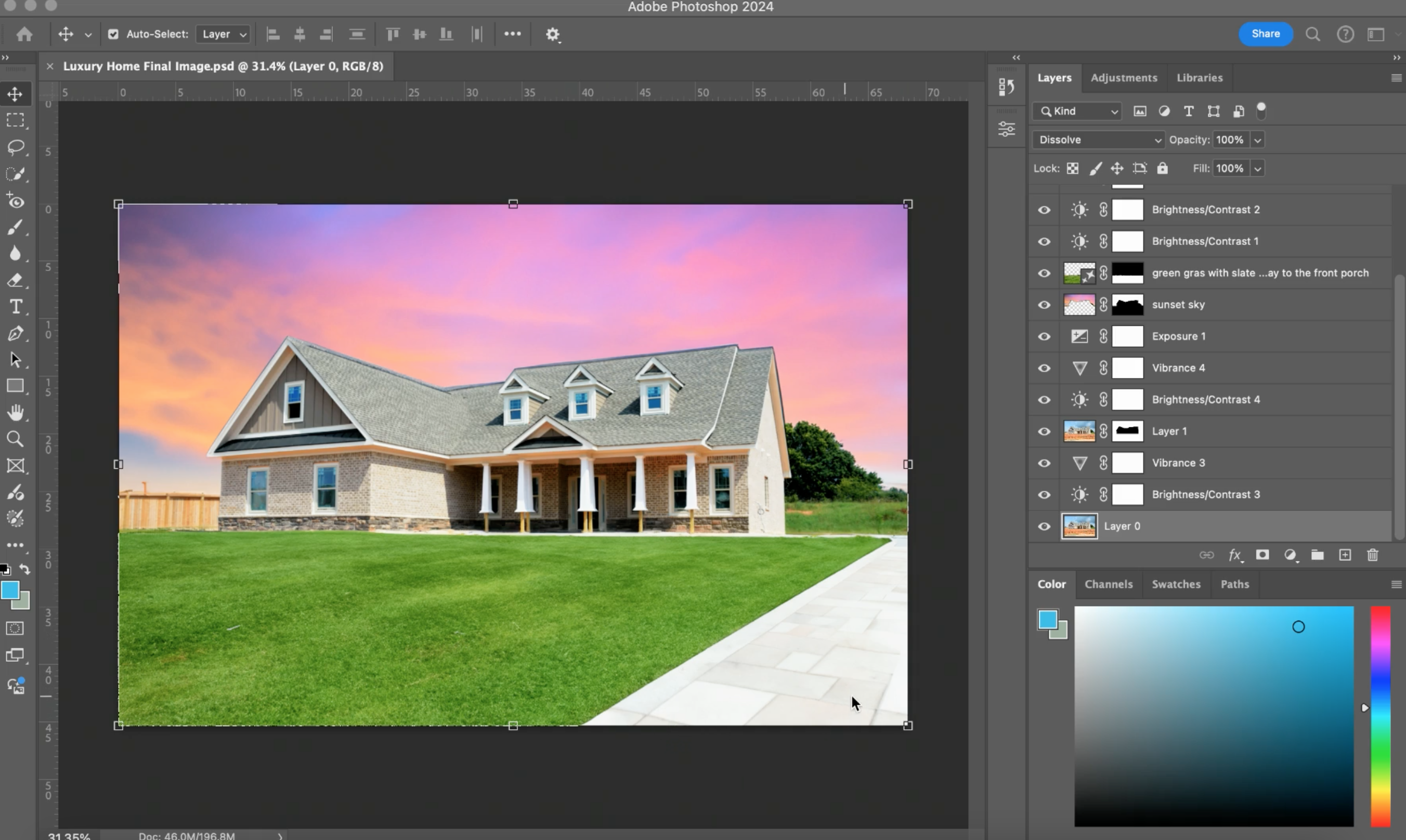Screen dimensions: 1406x840
Task: Click the blue Share button
Action: [1265, 34]
